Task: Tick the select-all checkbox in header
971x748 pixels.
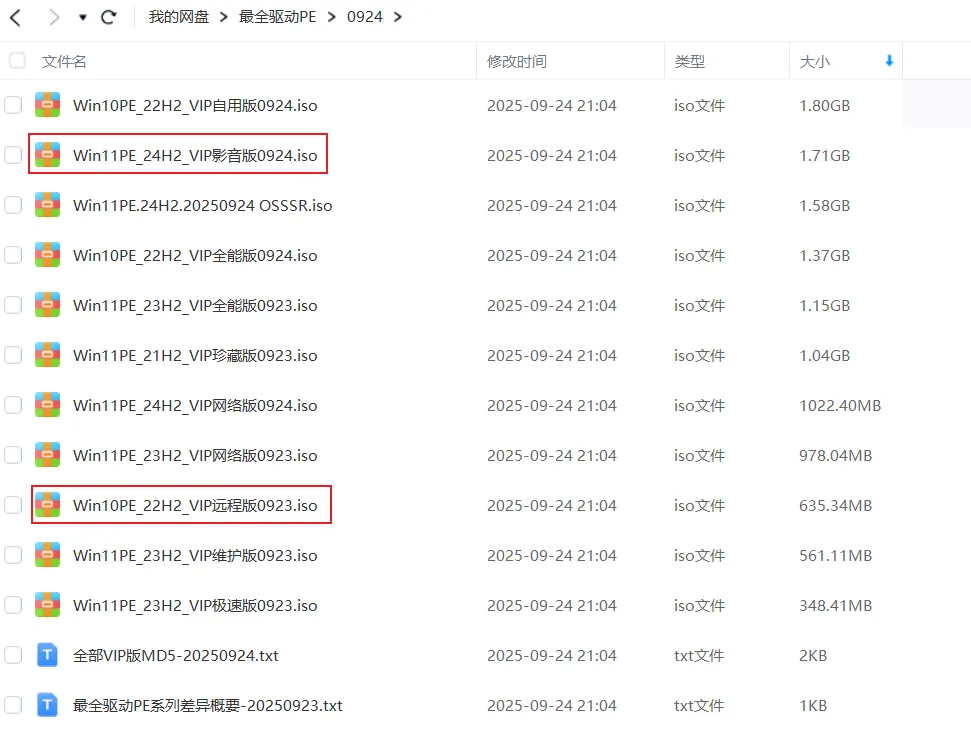Action: point(17,61)
